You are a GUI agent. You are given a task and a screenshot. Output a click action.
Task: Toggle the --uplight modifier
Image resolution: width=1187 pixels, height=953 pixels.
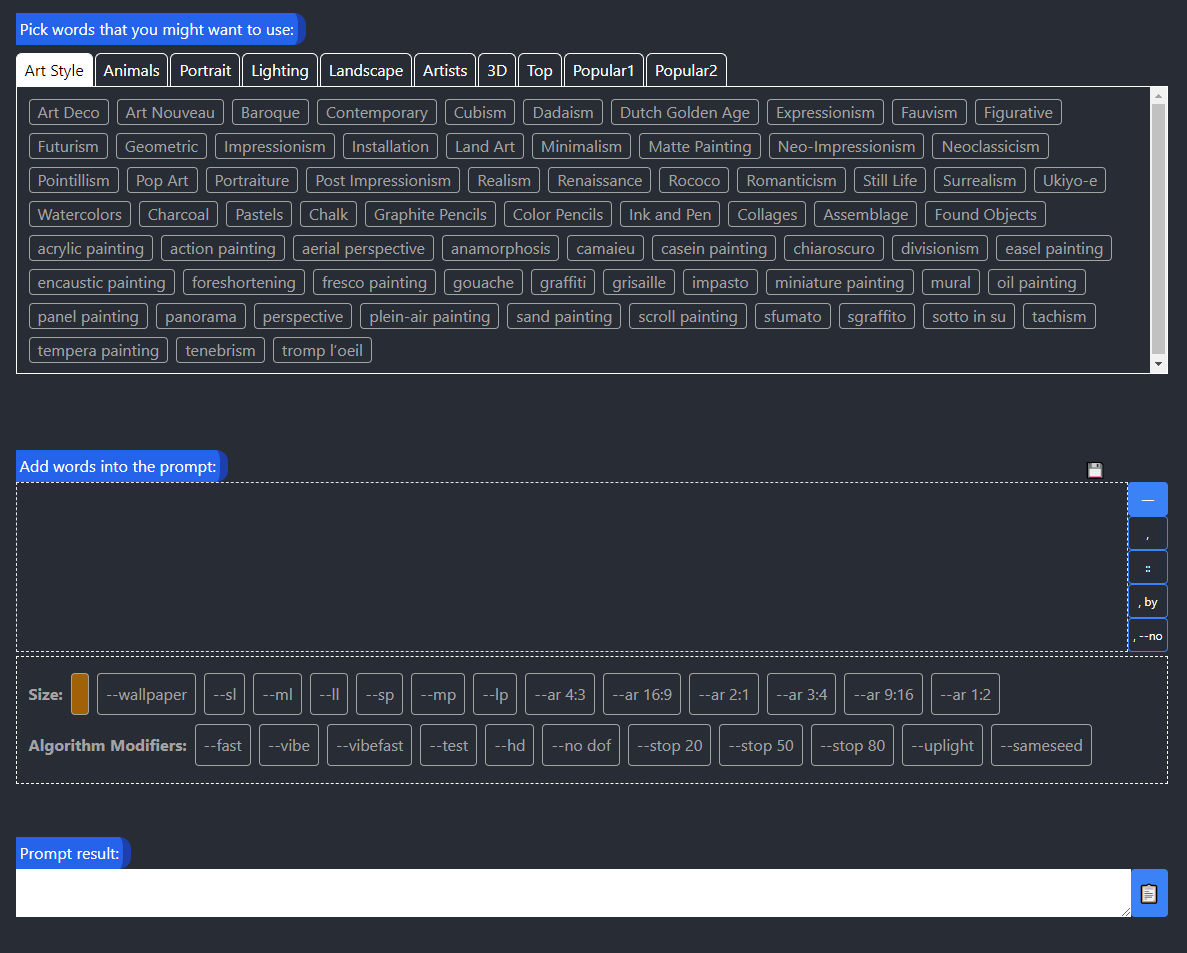click(942, 745)
